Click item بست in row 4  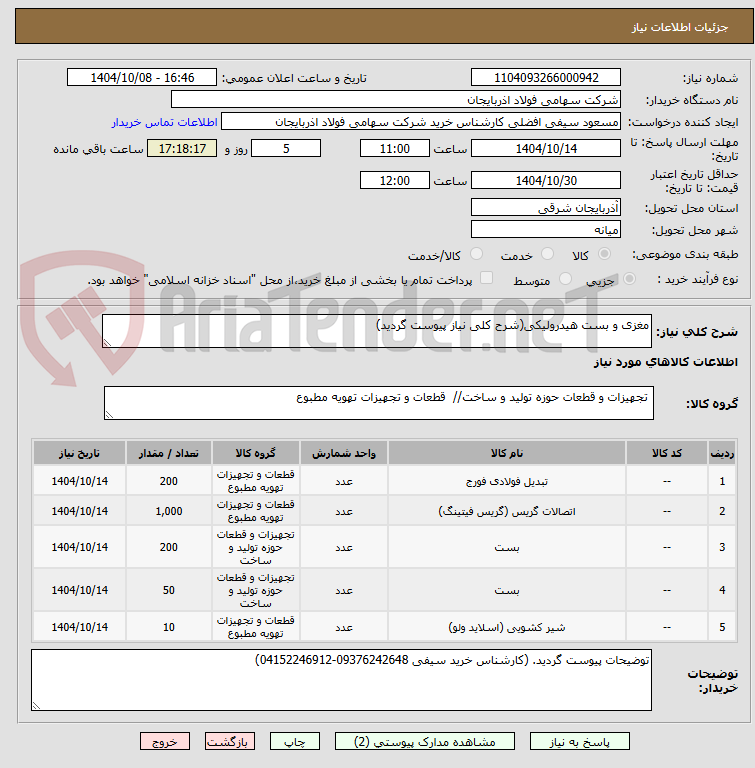[507, 591]
